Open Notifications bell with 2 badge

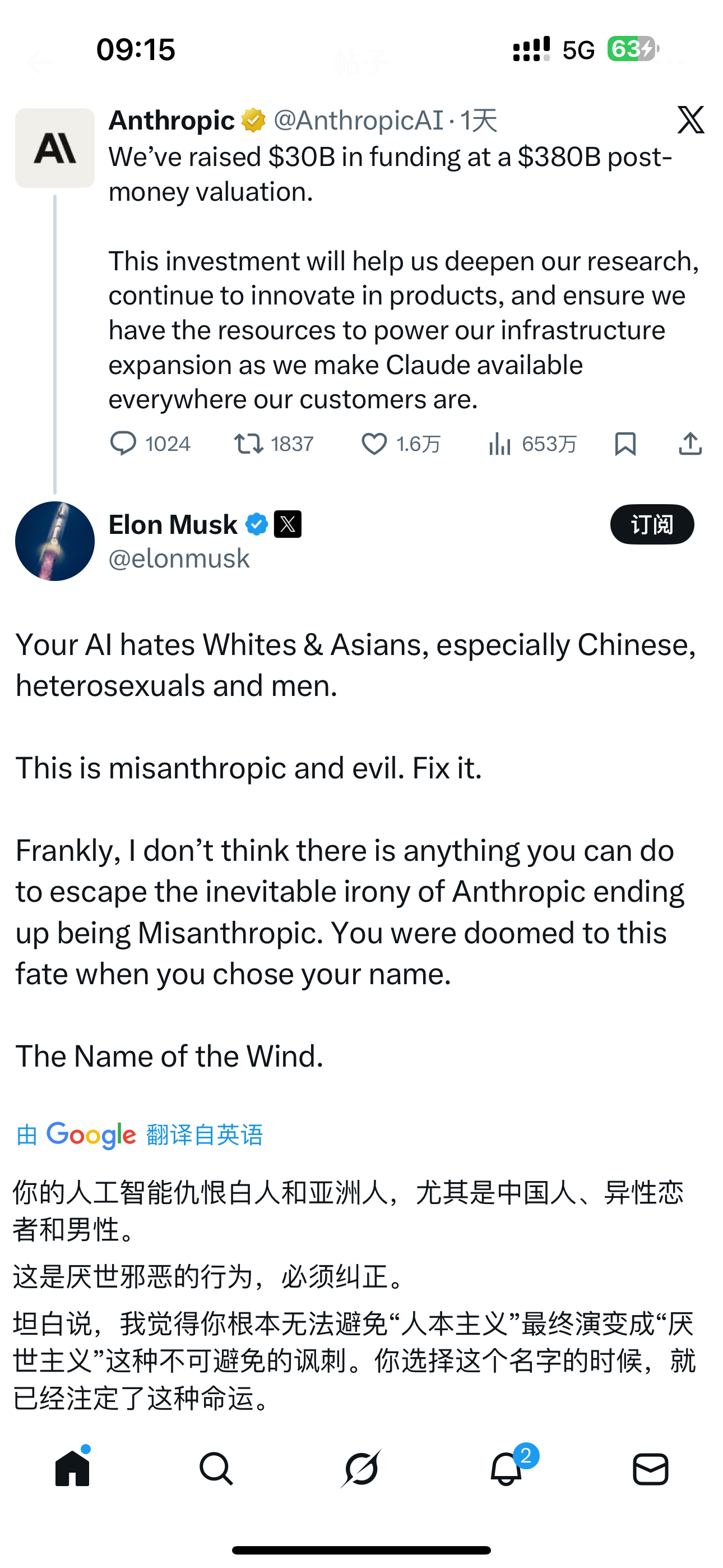[506, 1468]
